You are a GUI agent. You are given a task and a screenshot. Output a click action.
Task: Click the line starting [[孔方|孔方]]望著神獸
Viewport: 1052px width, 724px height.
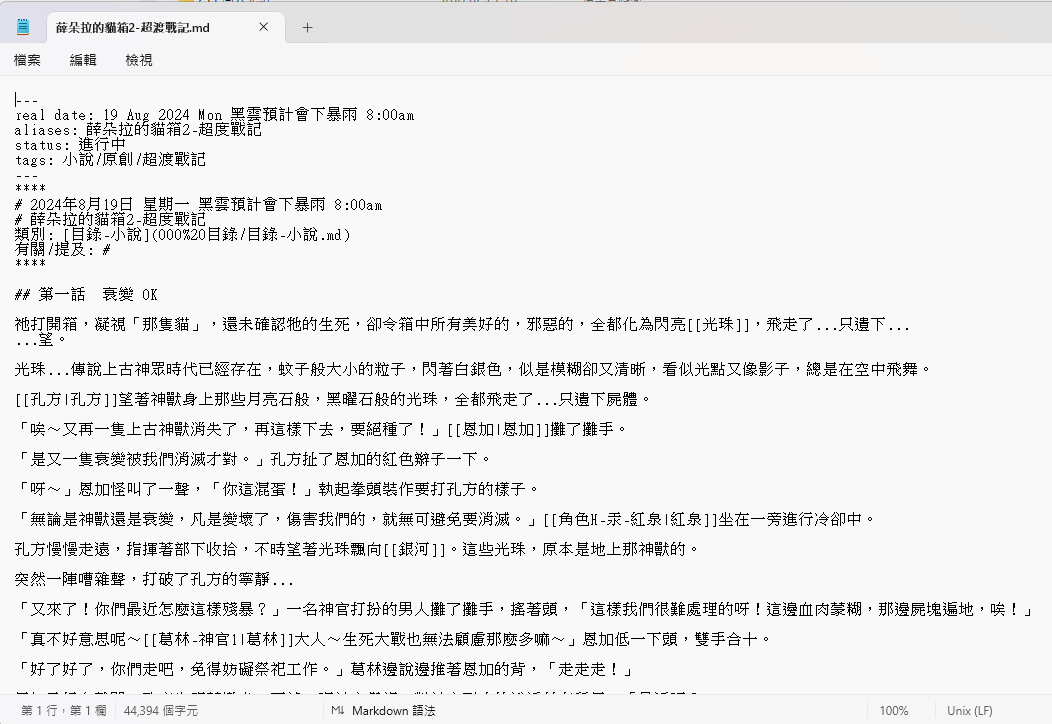click(x=333, y=399)
